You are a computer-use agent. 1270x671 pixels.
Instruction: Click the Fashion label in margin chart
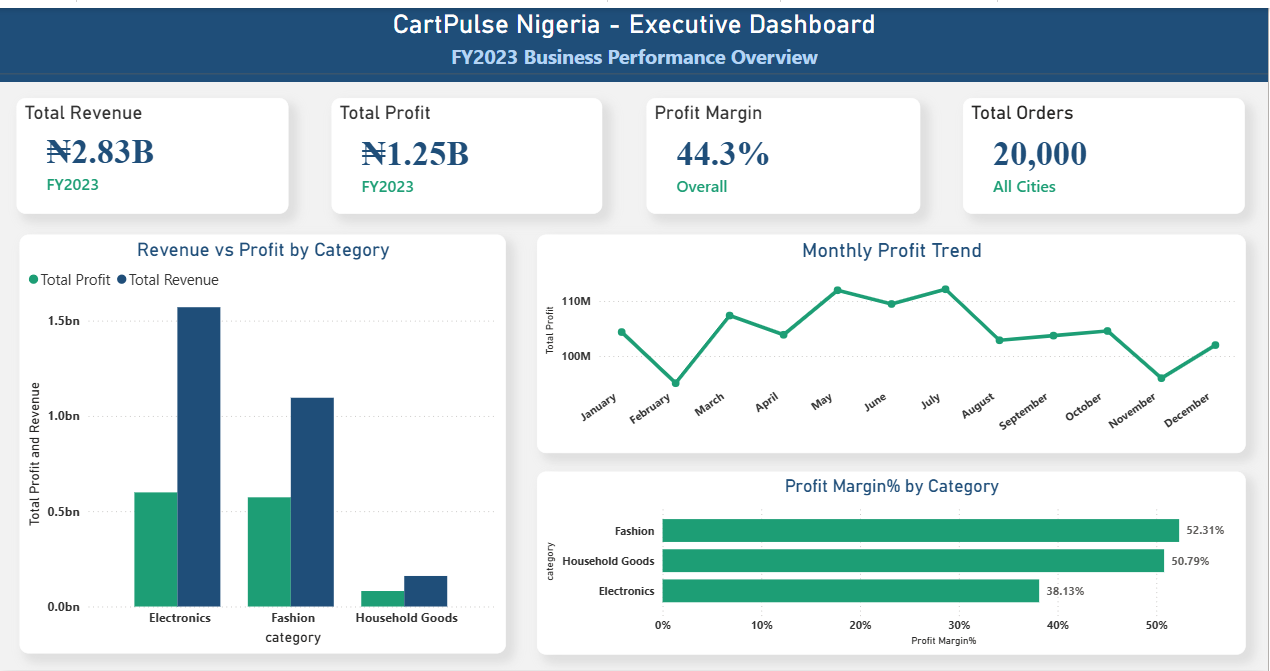point(635,531)
